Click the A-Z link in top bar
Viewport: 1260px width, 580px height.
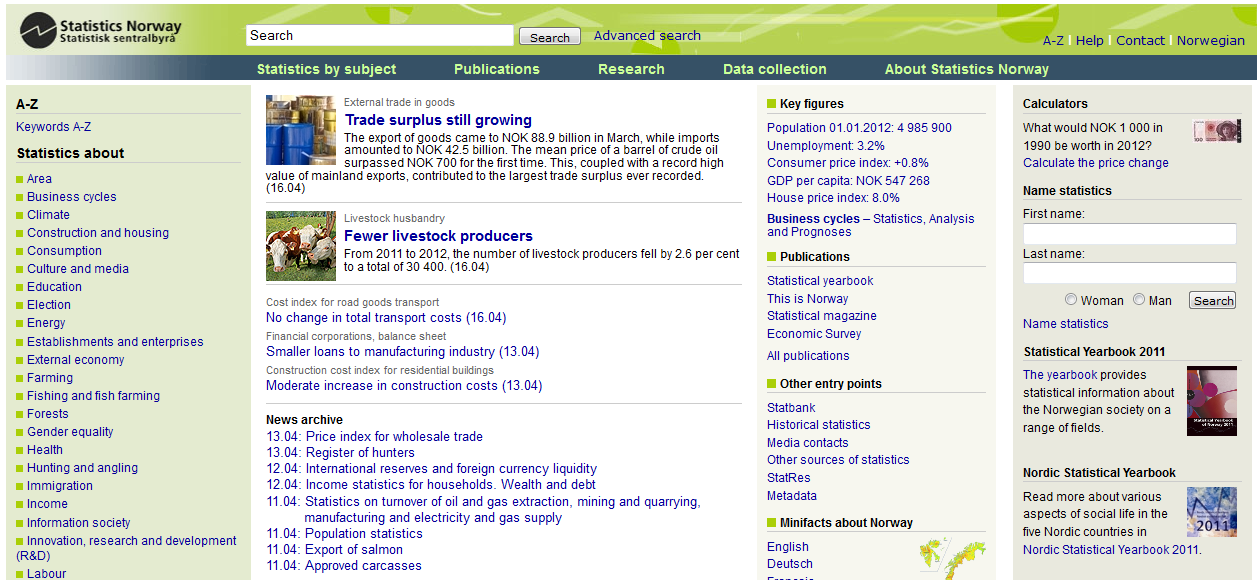point(1053,41)
